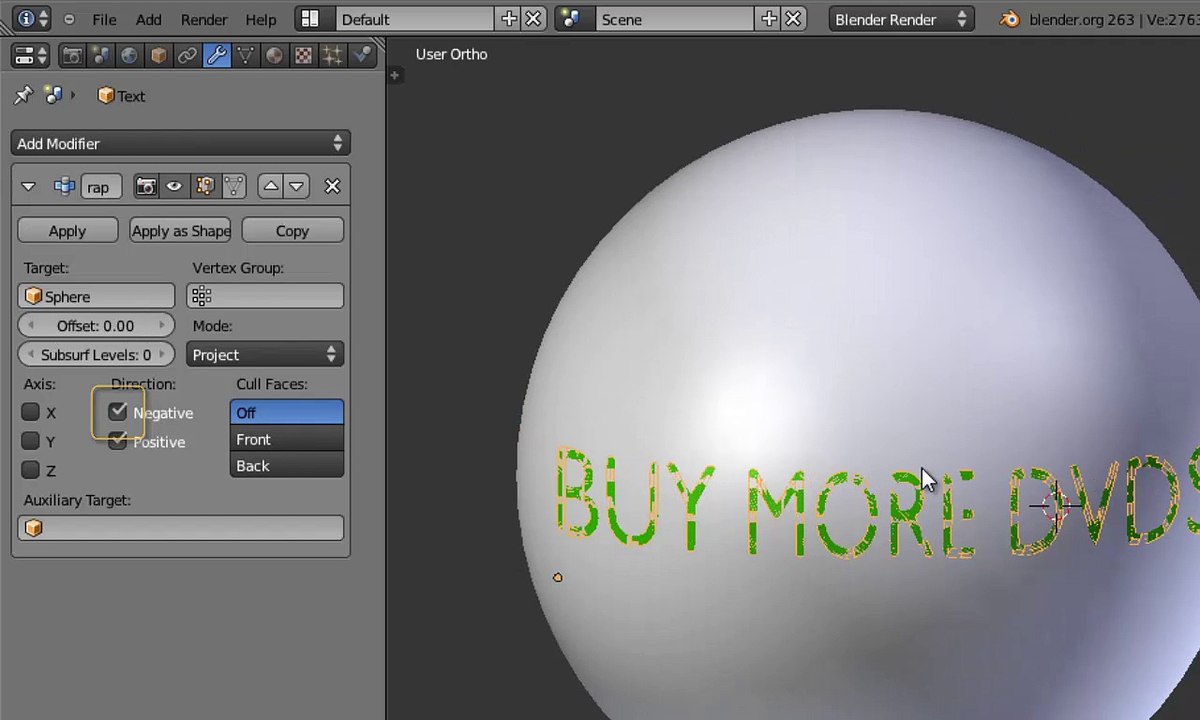Toggle modifier apply to editing cage

tap(233, 186)
